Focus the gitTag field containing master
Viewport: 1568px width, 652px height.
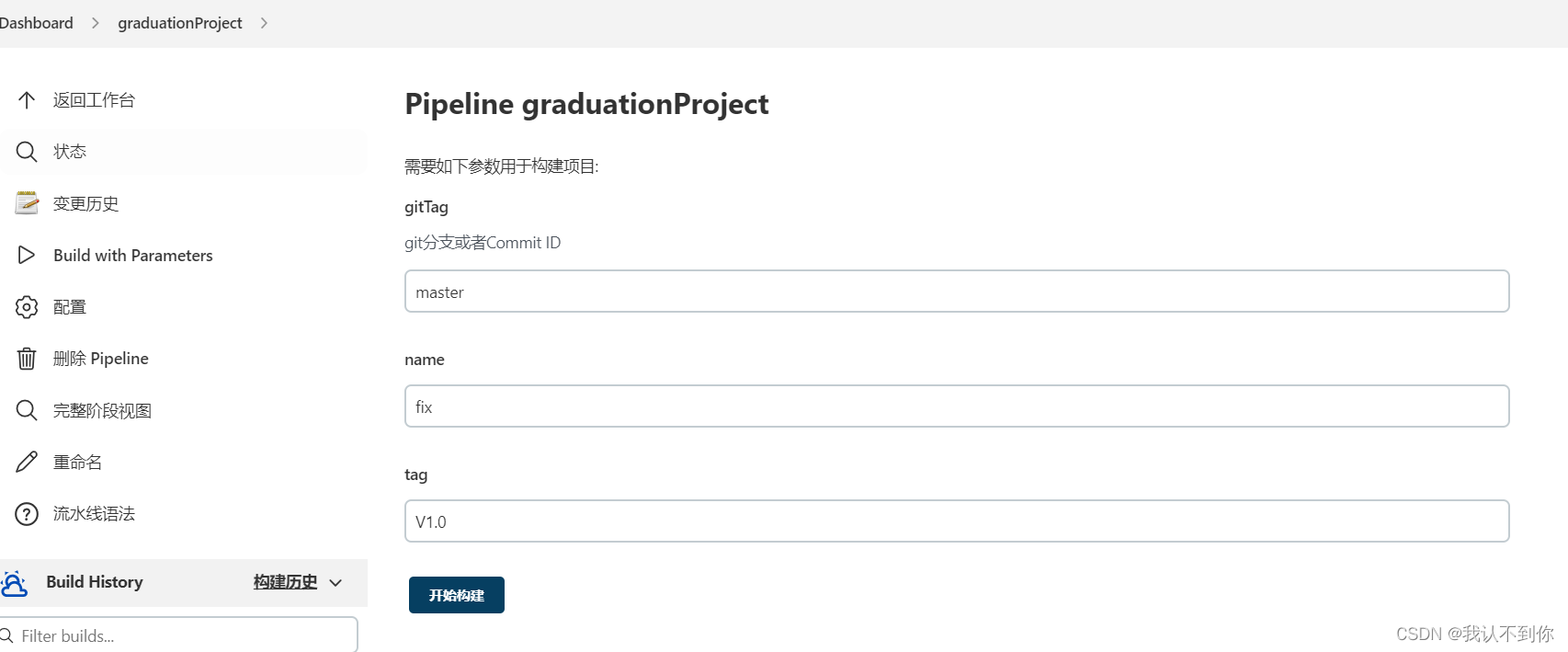(957, 292)
